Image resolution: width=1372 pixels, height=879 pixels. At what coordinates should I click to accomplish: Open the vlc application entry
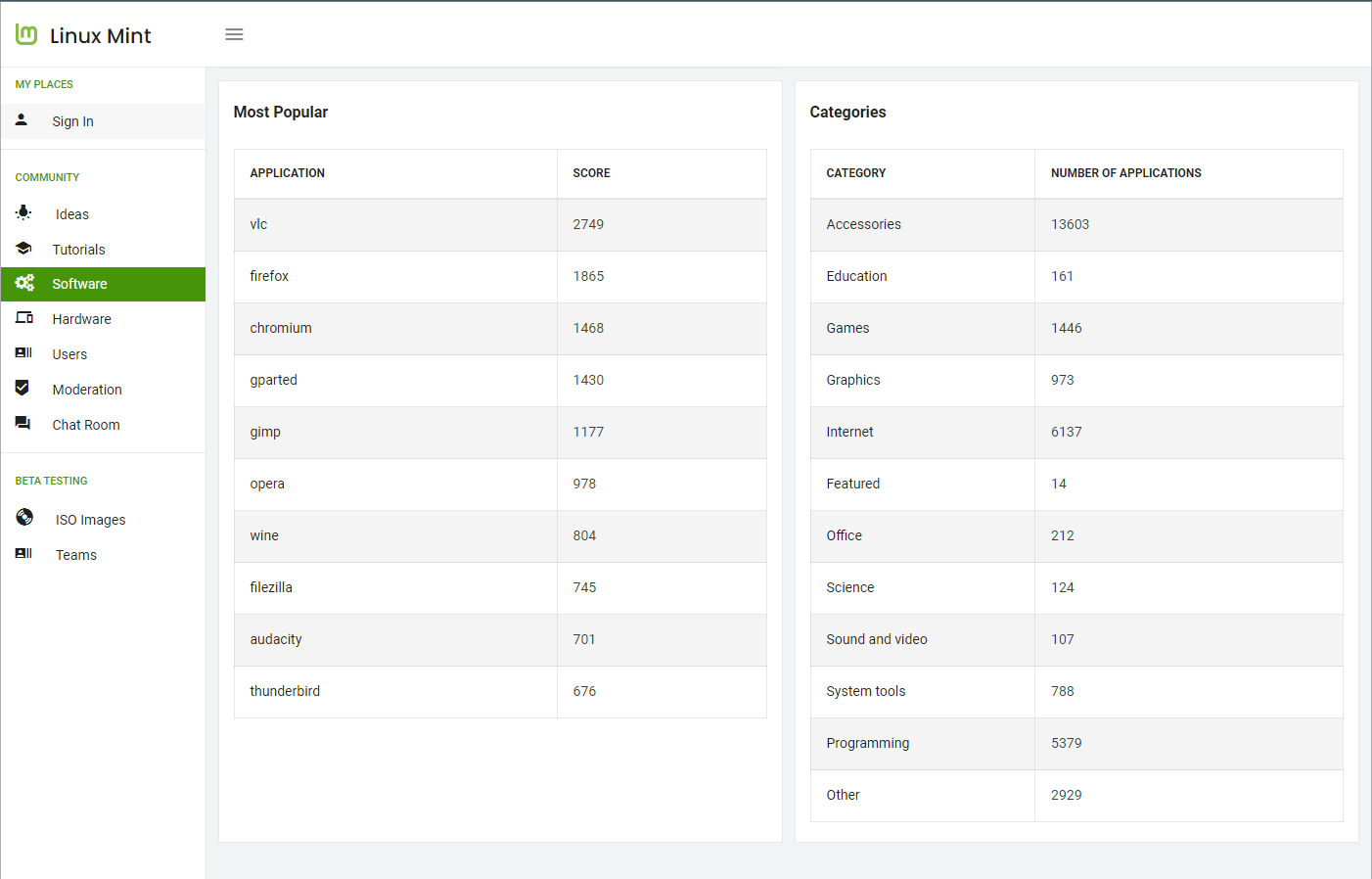coord(258,224)
